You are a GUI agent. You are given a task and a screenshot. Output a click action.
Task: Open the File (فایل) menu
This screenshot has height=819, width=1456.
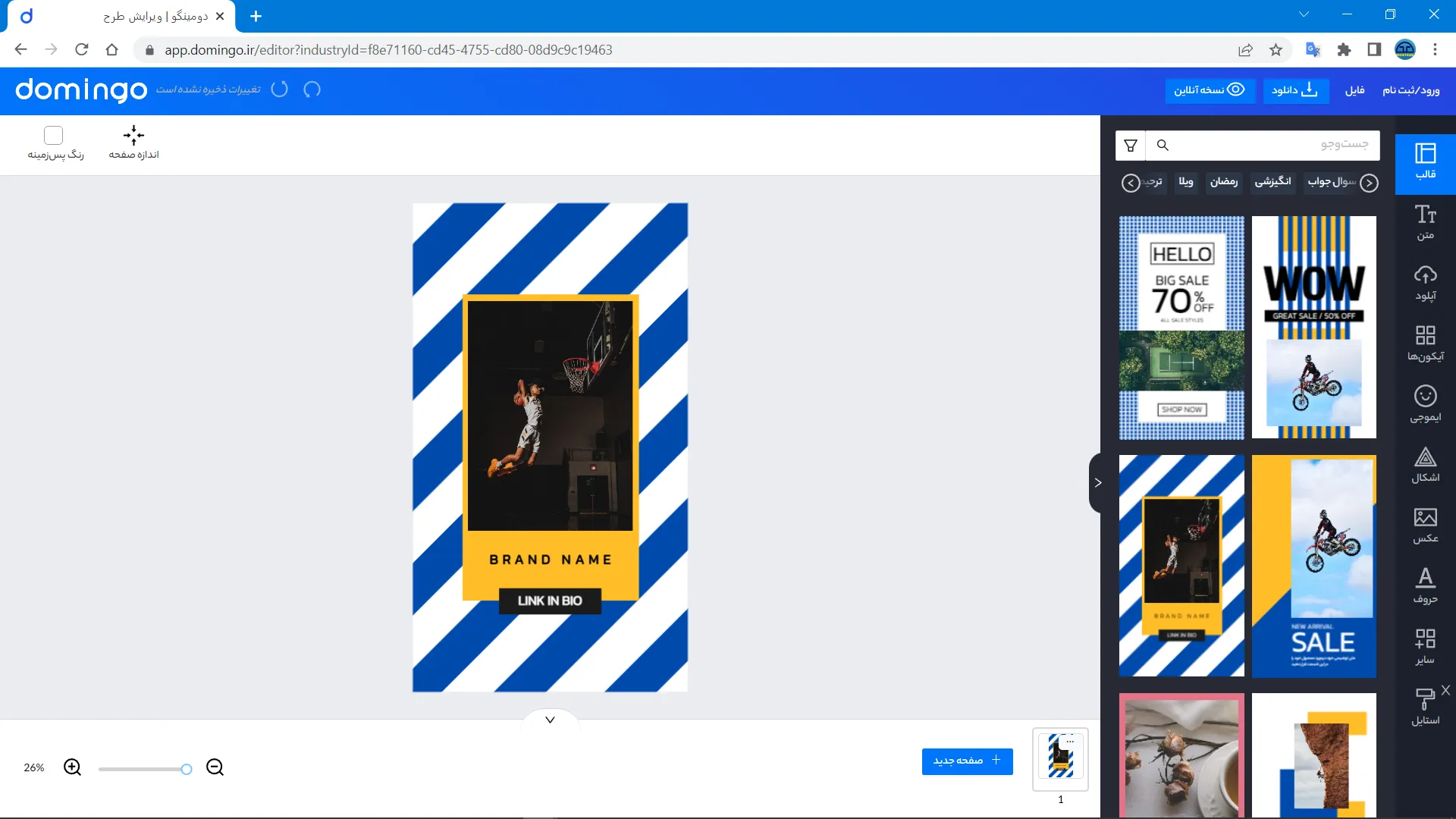[1354, 90]
